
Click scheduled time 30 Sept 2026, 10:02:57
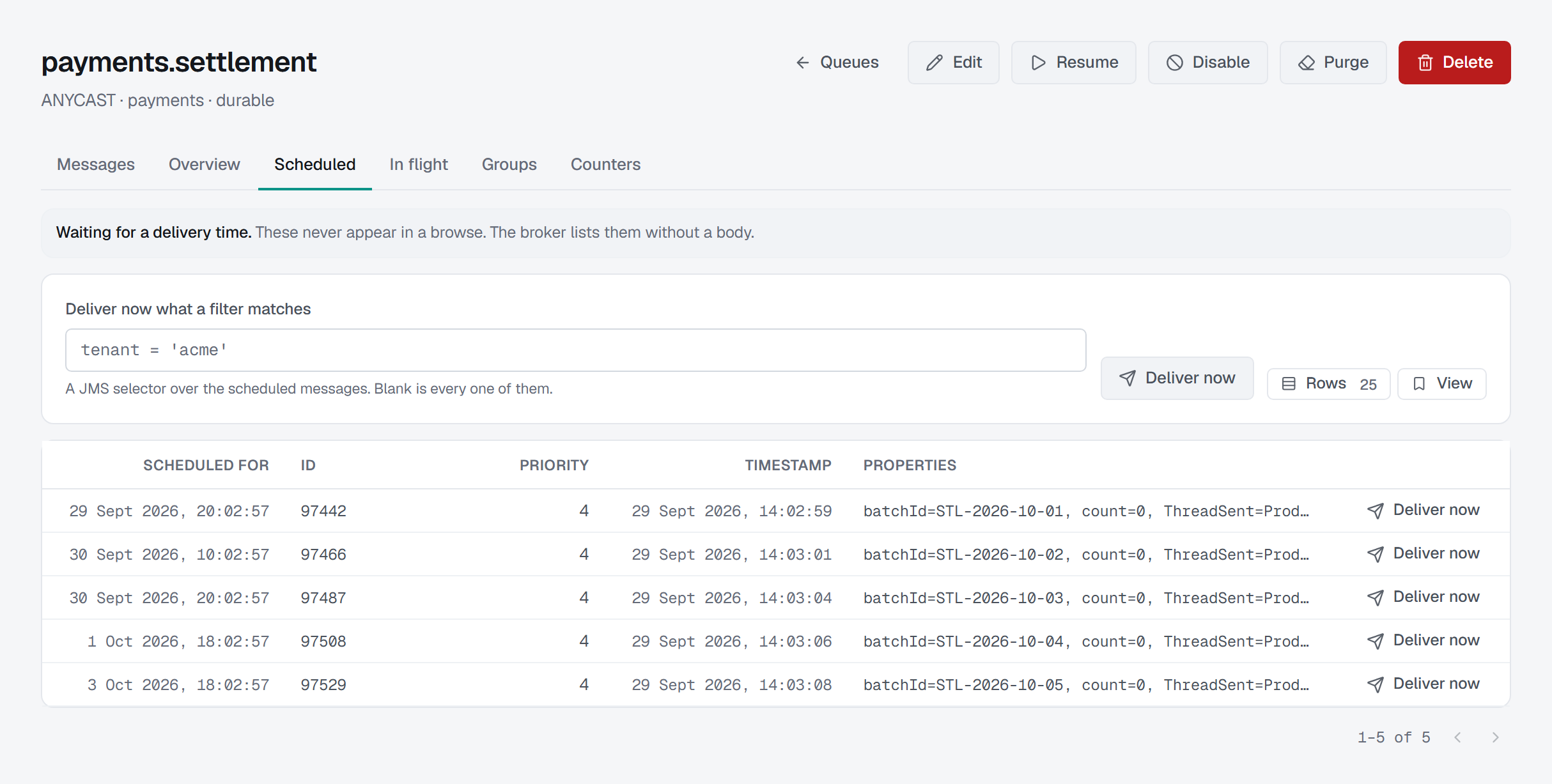[x=169, y=555]
